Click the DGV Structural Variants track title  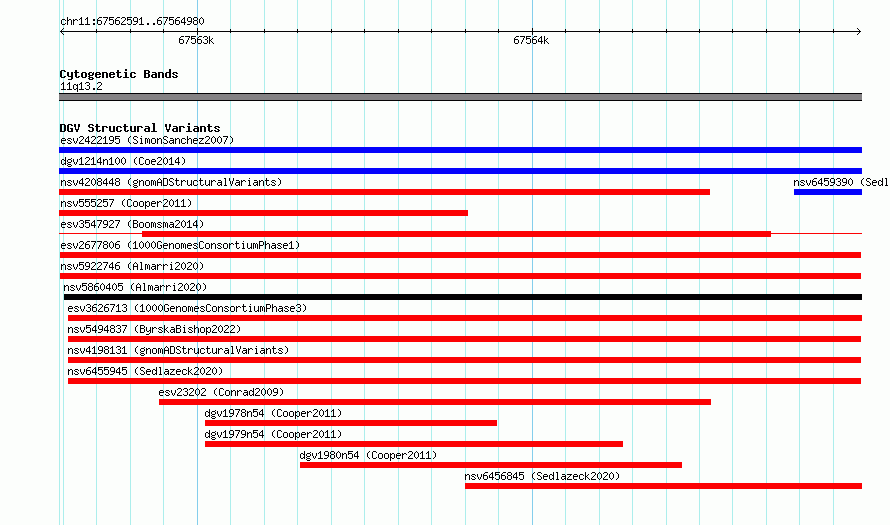140,128
